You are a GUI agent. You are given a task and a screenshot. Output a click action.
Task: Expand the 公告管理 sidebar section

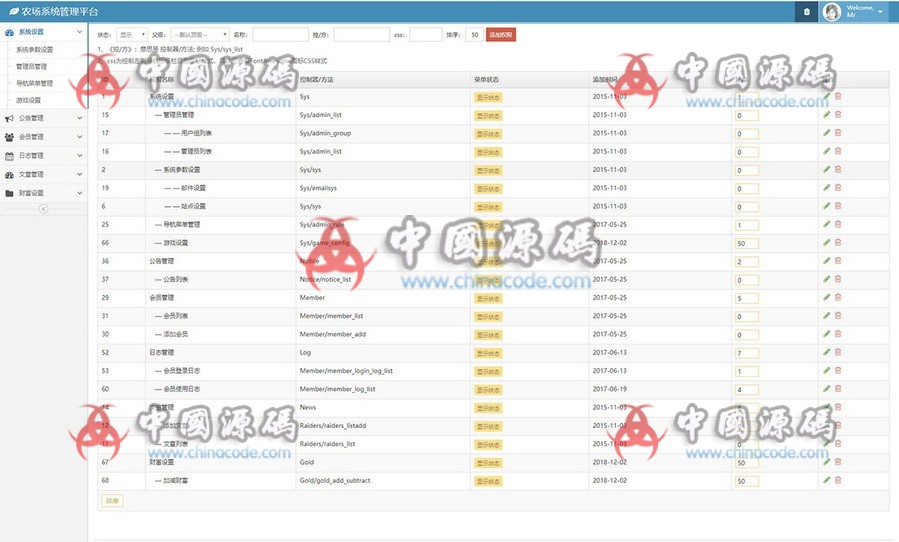(x=43, y=118)
